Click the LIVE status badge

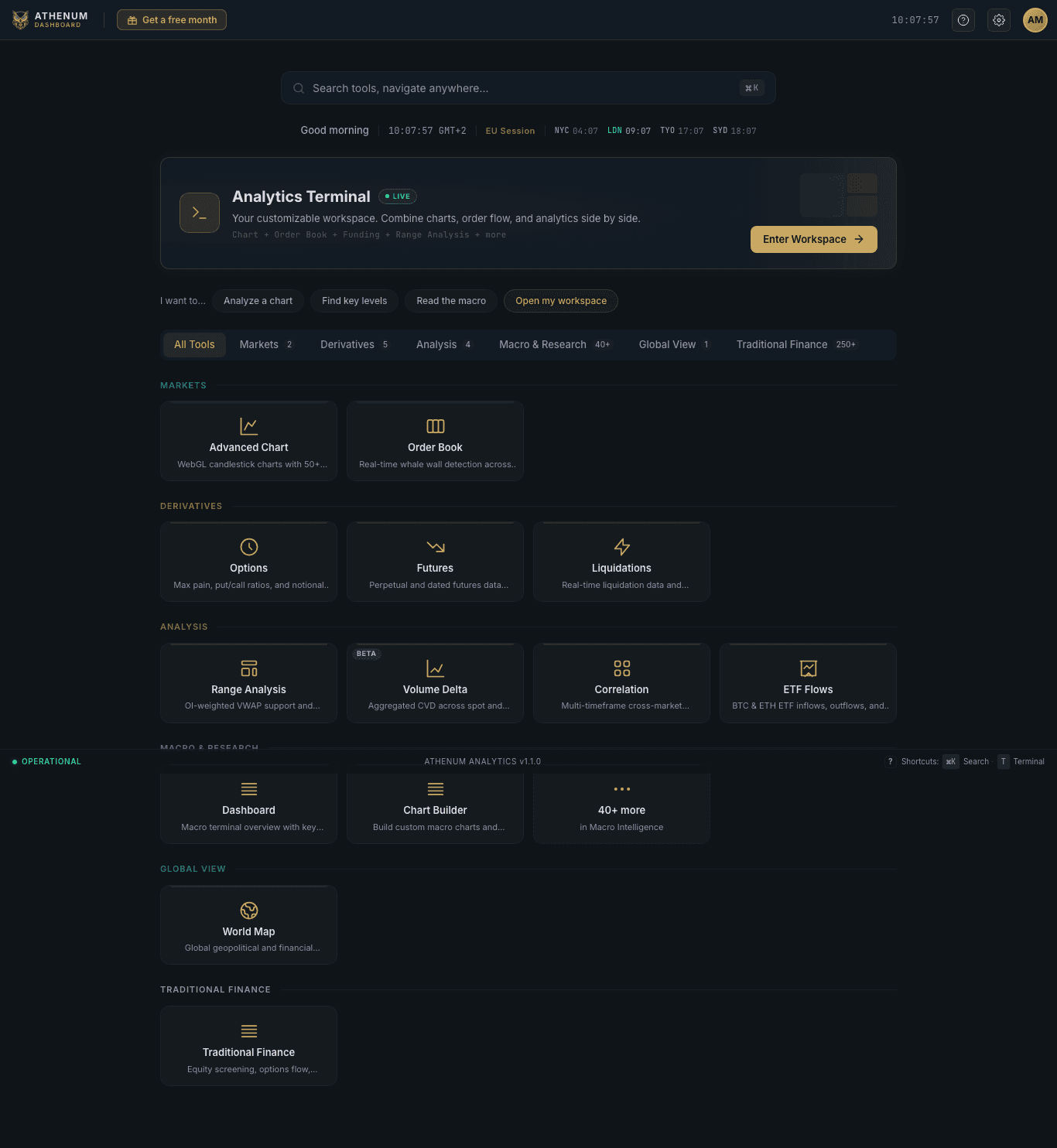[x=398, y=196]
